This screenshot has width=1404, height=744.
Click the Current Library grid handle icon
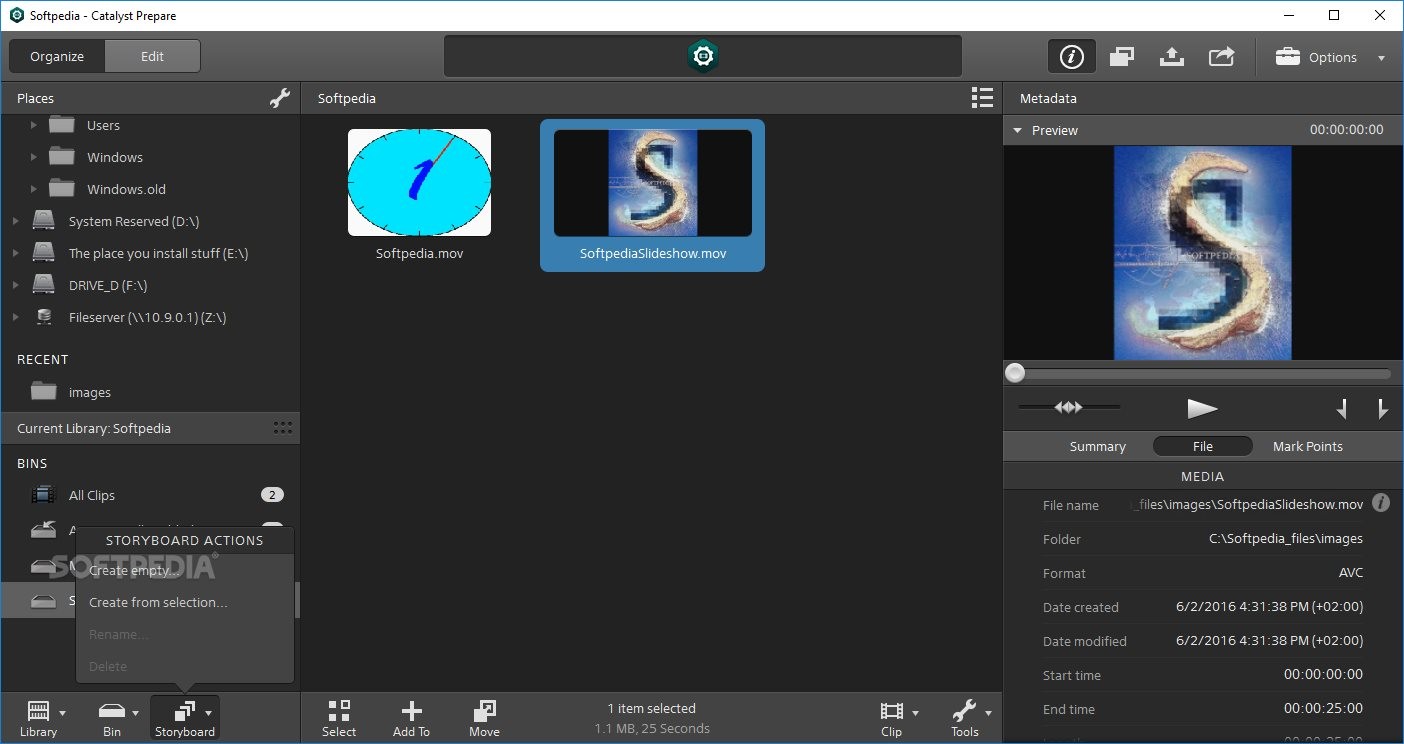coord(283,428)
